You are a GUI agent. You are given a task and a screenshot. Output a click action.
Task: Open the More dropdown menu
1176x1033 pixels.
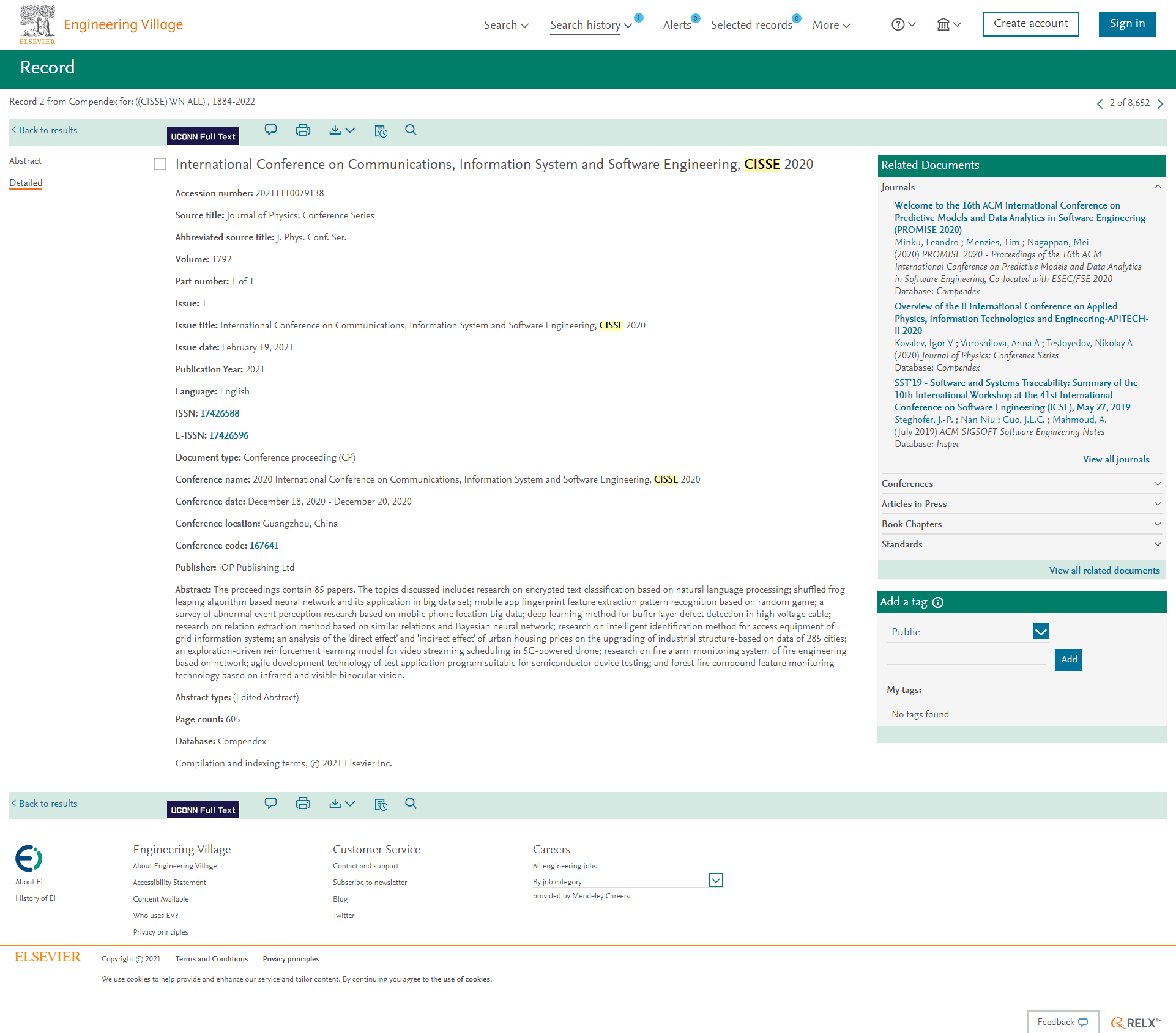(x=832, y=25)
